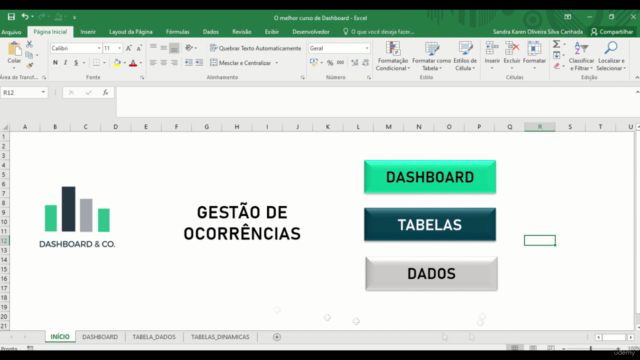Open the font size dropdown
The height and width of the screenshot is (360, 640).
pos(119,48)
